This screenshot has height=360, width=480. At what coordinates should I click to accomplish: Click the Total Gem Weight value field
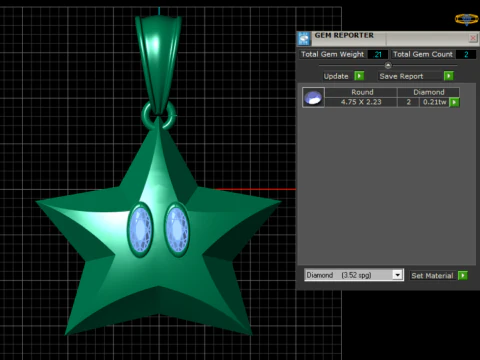[378, 54]
